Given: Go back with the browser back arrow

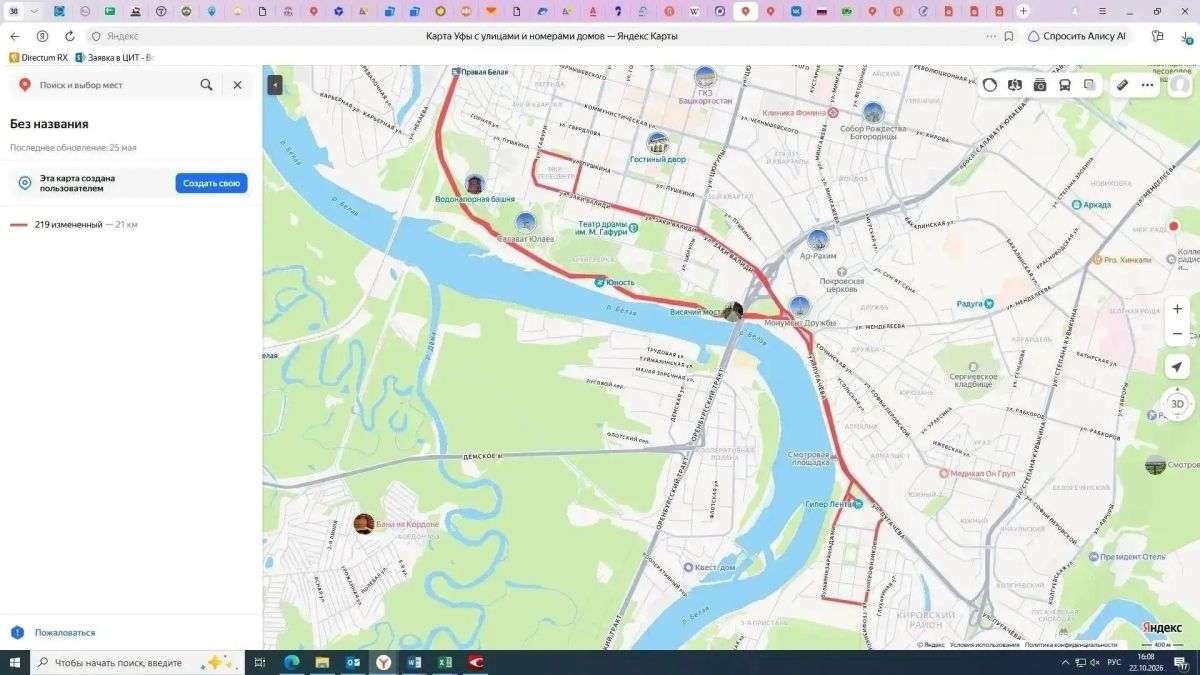Looking at the screenshot, I should pos(15,36).
